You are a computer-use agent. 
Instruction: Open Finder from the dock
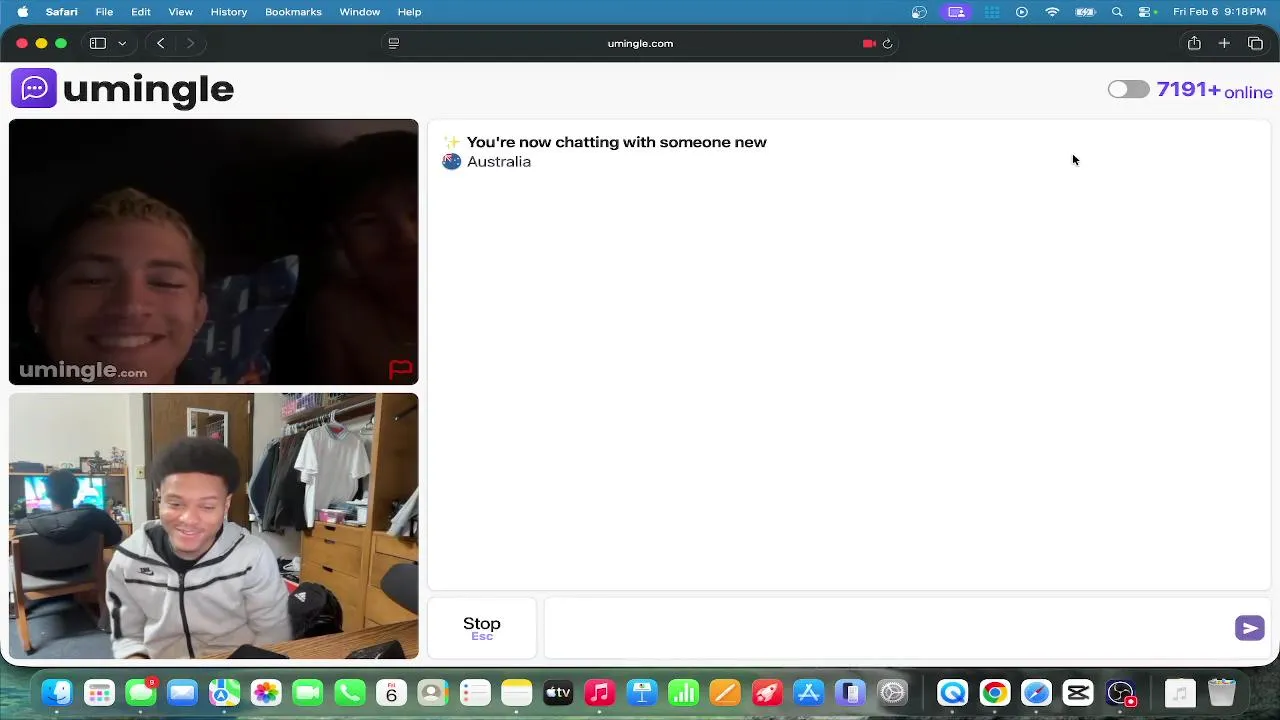pyautogui.click(x=57, y=693)
